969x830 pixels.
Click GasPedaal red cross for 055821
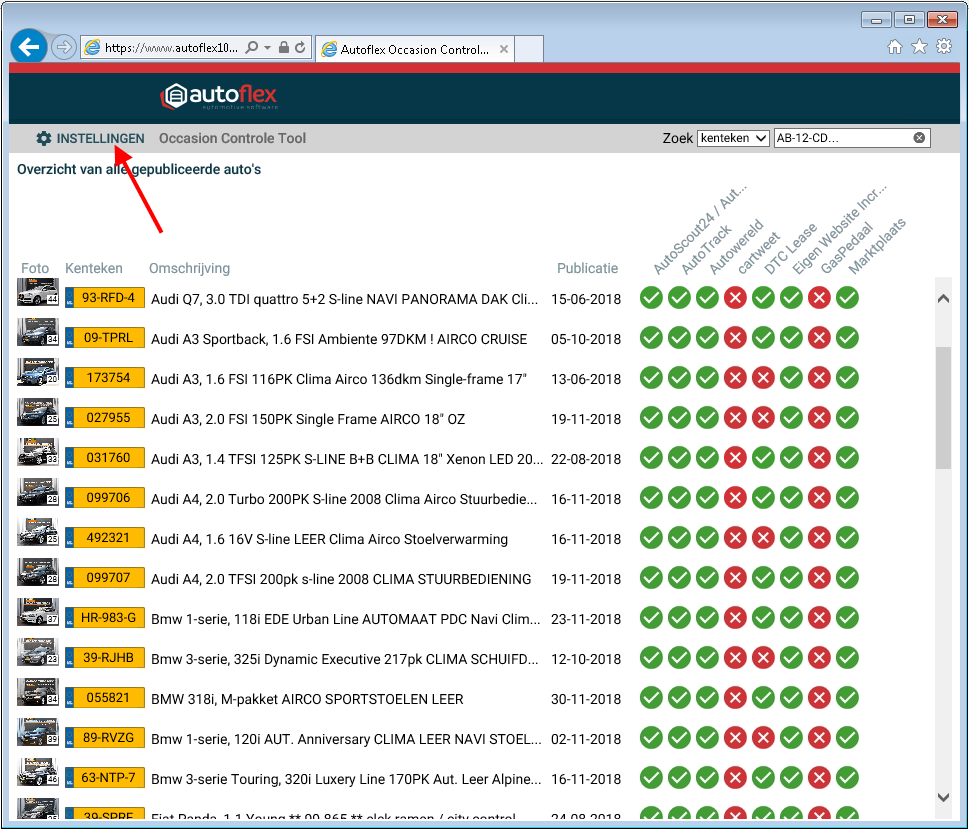click(819, 698)
